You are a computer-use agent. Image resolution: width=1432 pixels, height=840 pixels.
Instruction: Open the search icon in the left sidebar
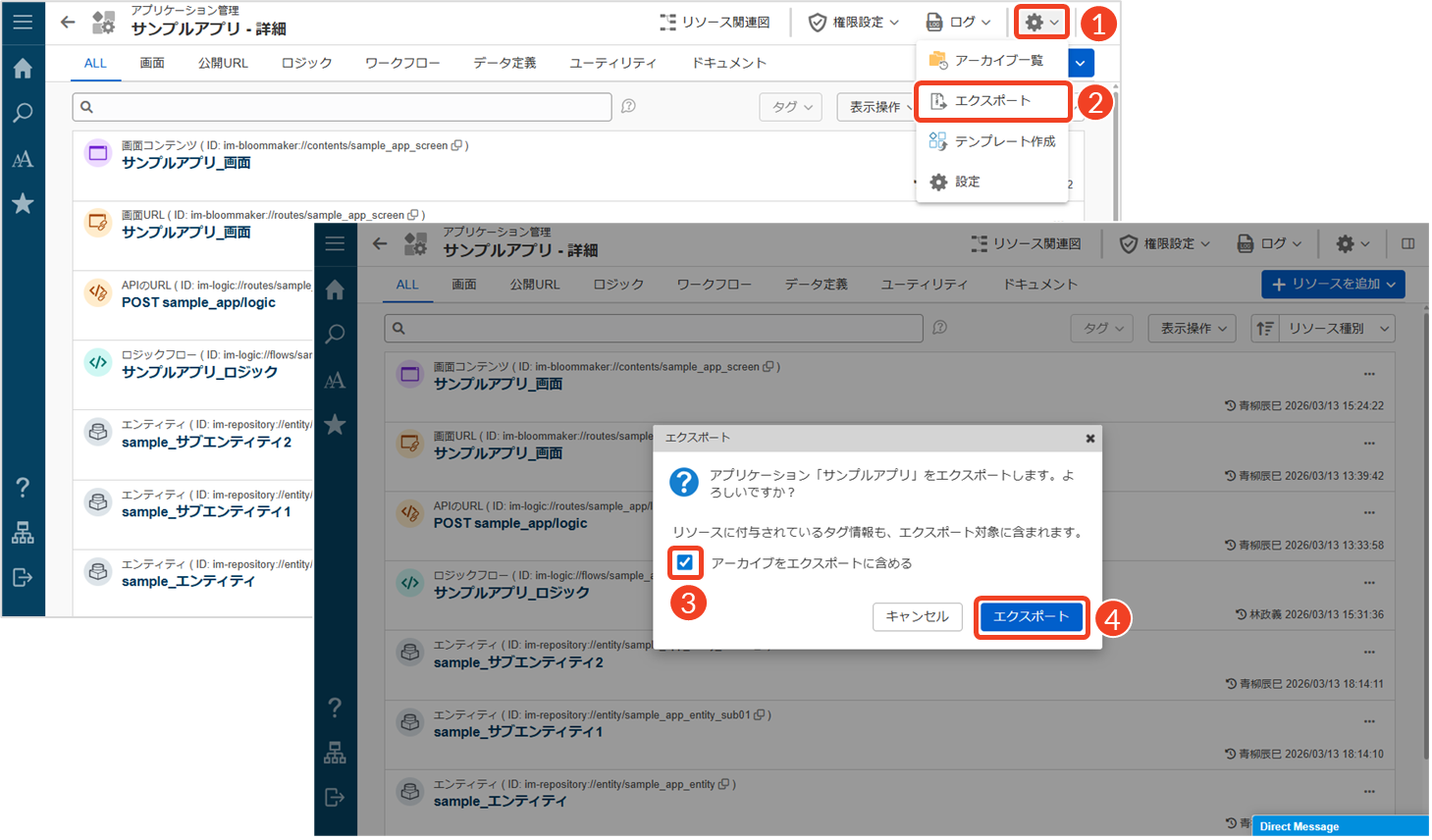(335, 334)
